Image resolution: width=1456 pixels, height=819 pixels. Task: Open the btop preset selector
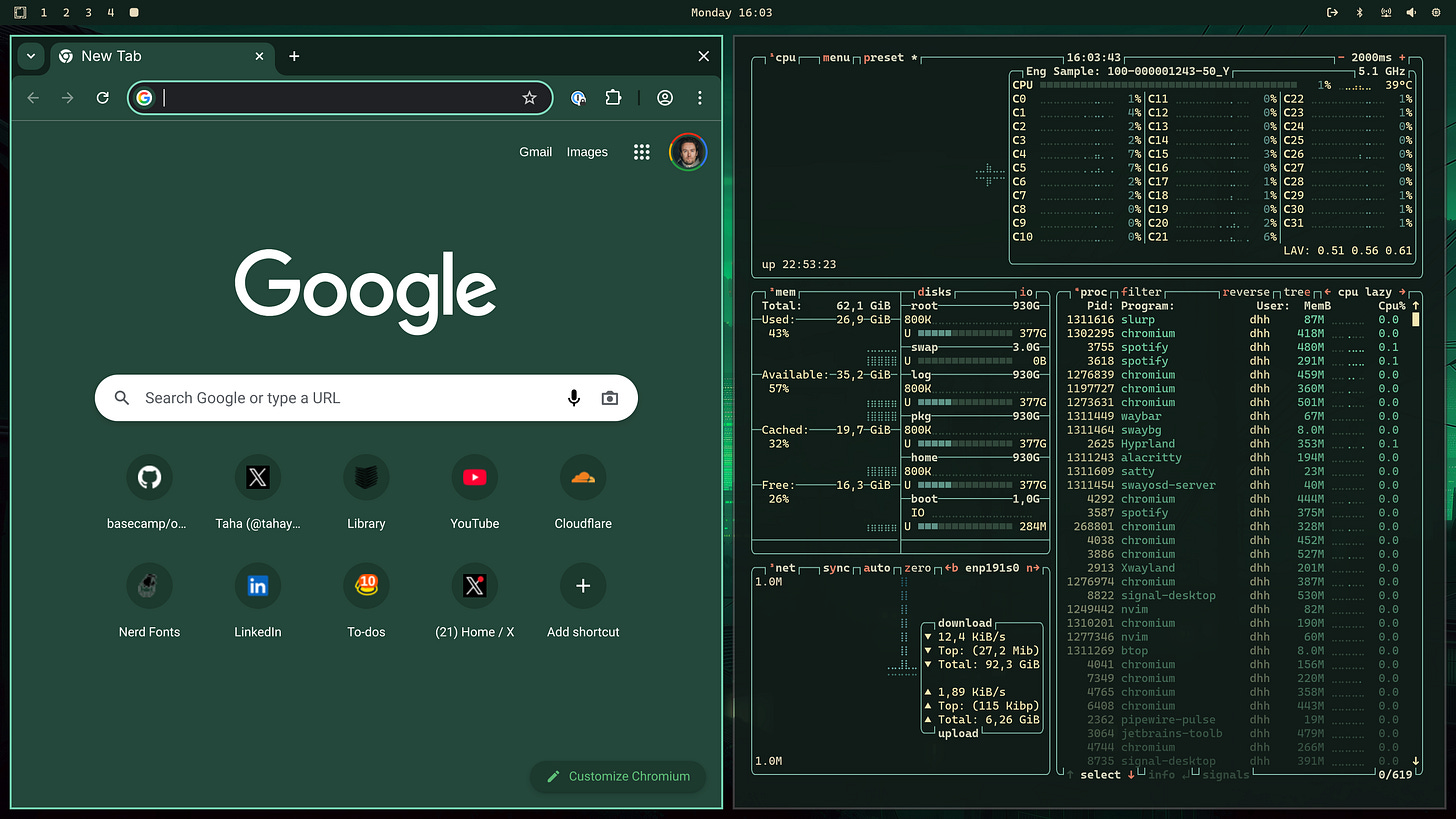click(x=884, y=58)
